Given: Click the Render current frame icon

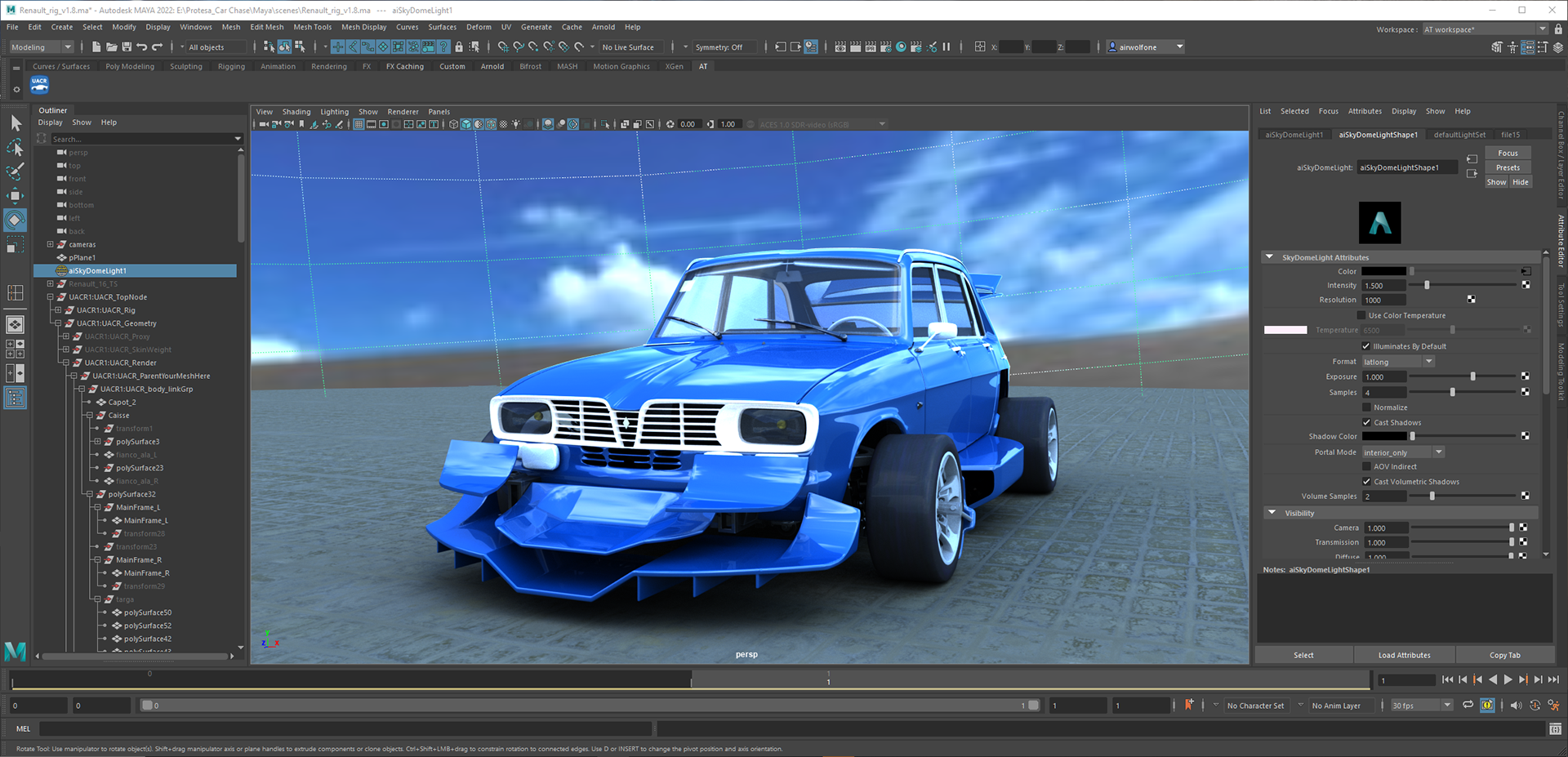Looking at the screenshot, I should click(x=855, y=47).
